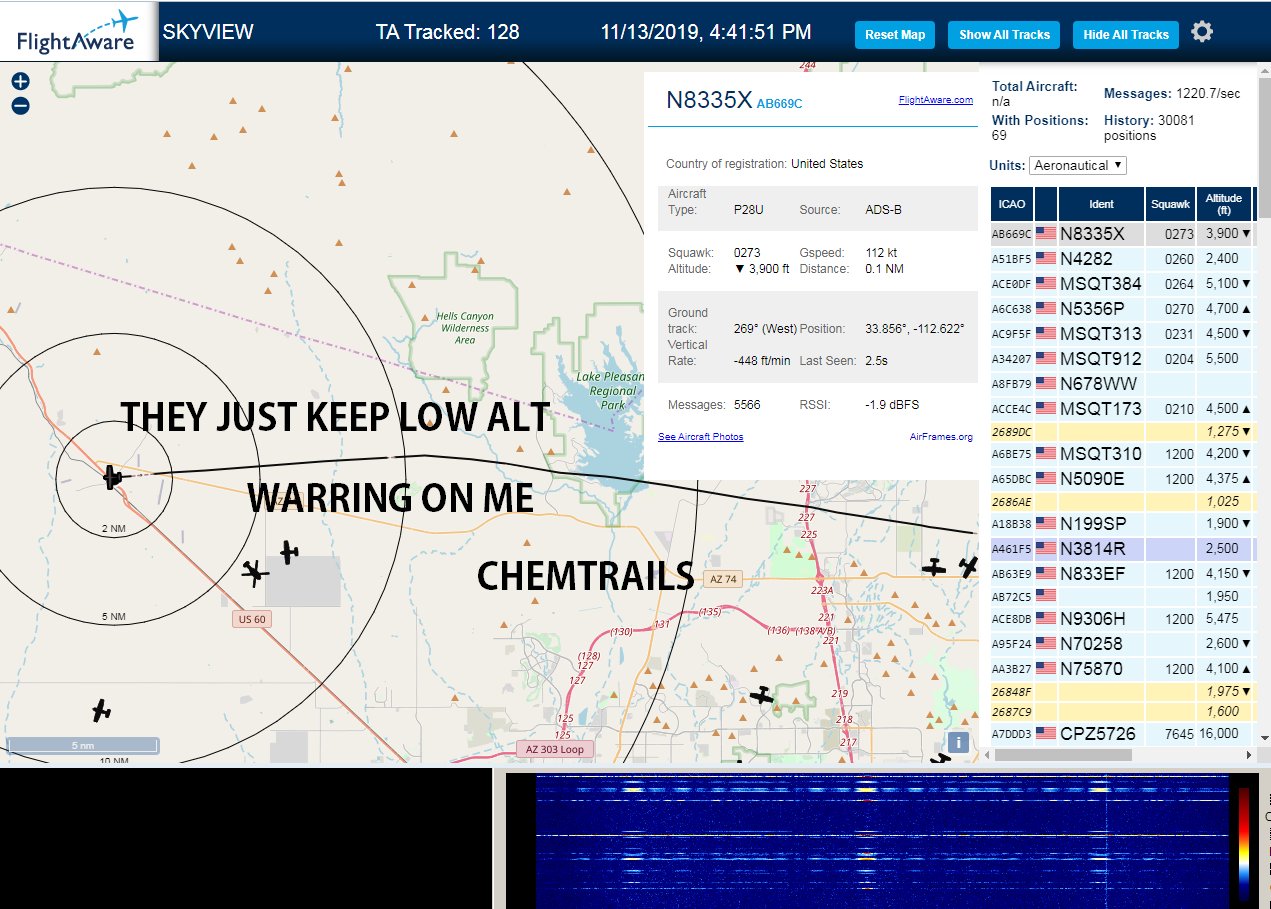Open the Units Aeronautical dropdown
Screen dimensions: 1271x909
1078,165
